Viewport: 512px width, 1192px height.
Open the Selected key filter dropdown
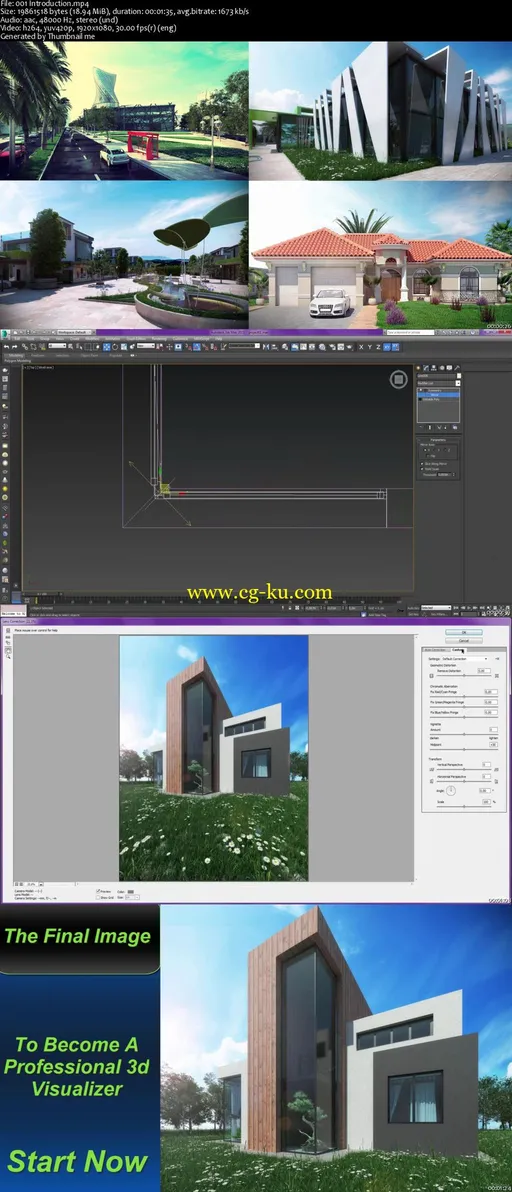pos(436,608)
